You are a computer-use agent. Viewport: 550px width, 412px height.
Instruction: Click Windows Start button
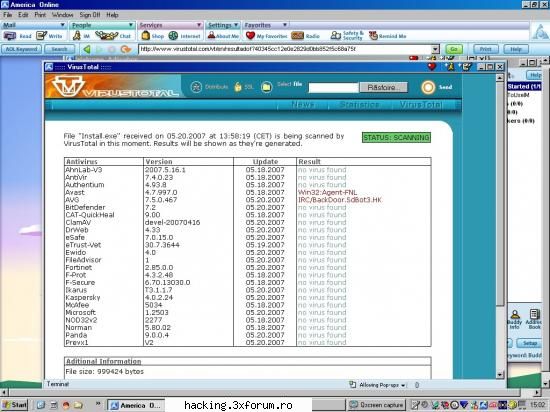(15, 405)
